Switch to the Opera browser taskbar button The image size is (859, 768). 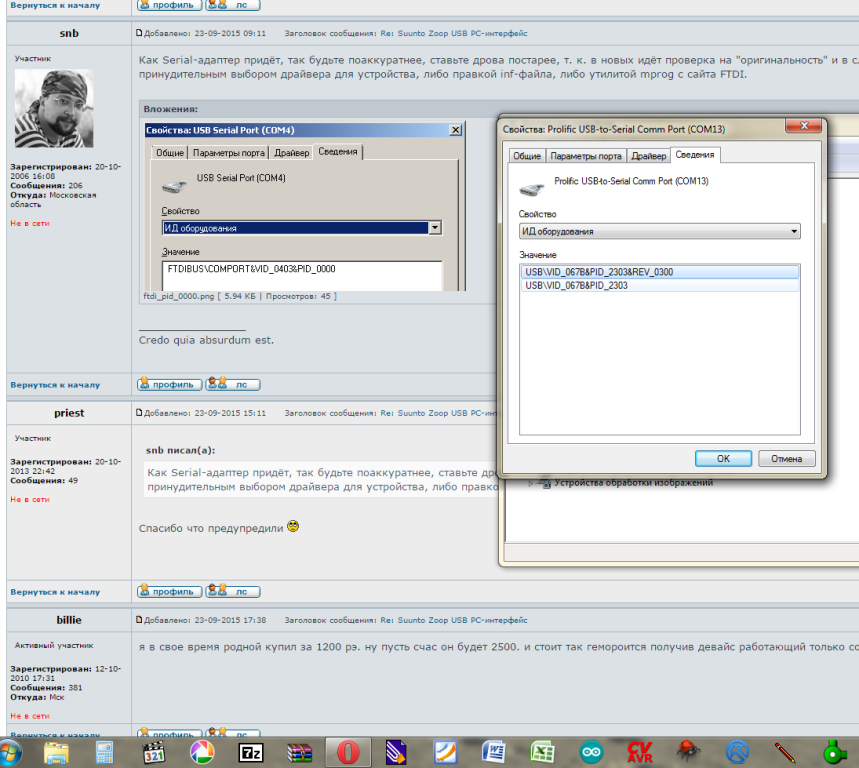[348, 752]
